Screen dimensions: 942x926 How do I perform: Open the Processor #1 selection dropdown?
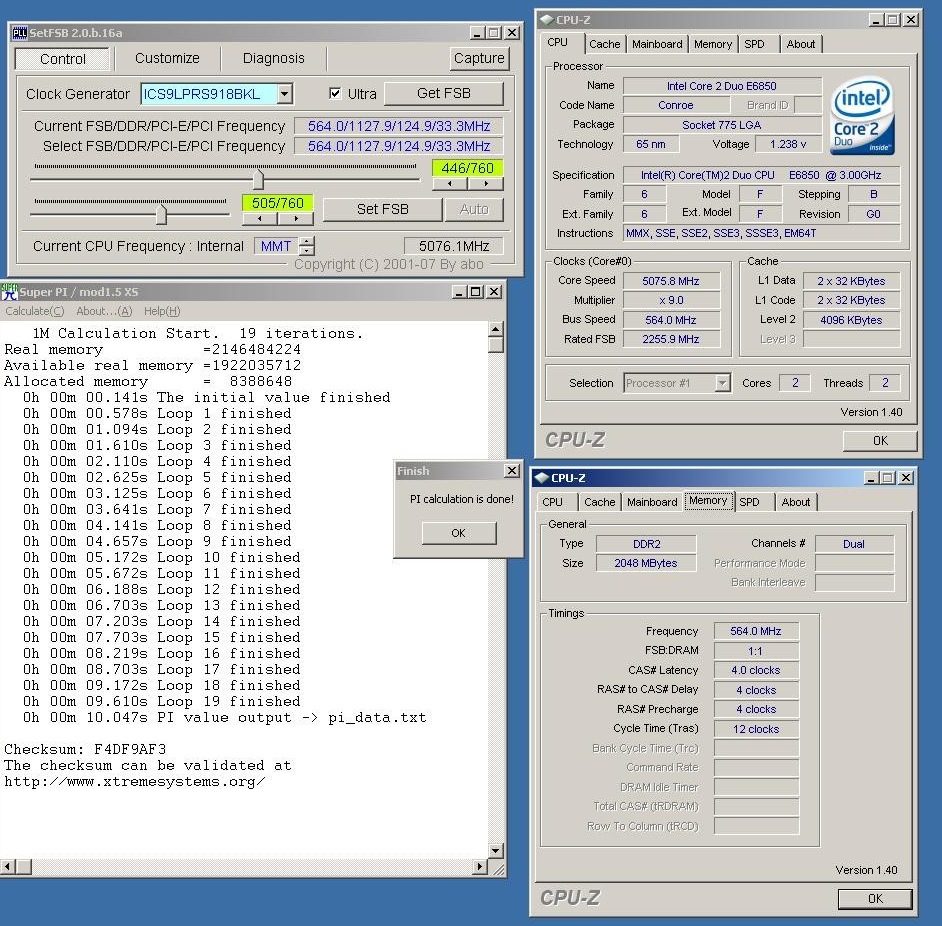coord(723,383)
